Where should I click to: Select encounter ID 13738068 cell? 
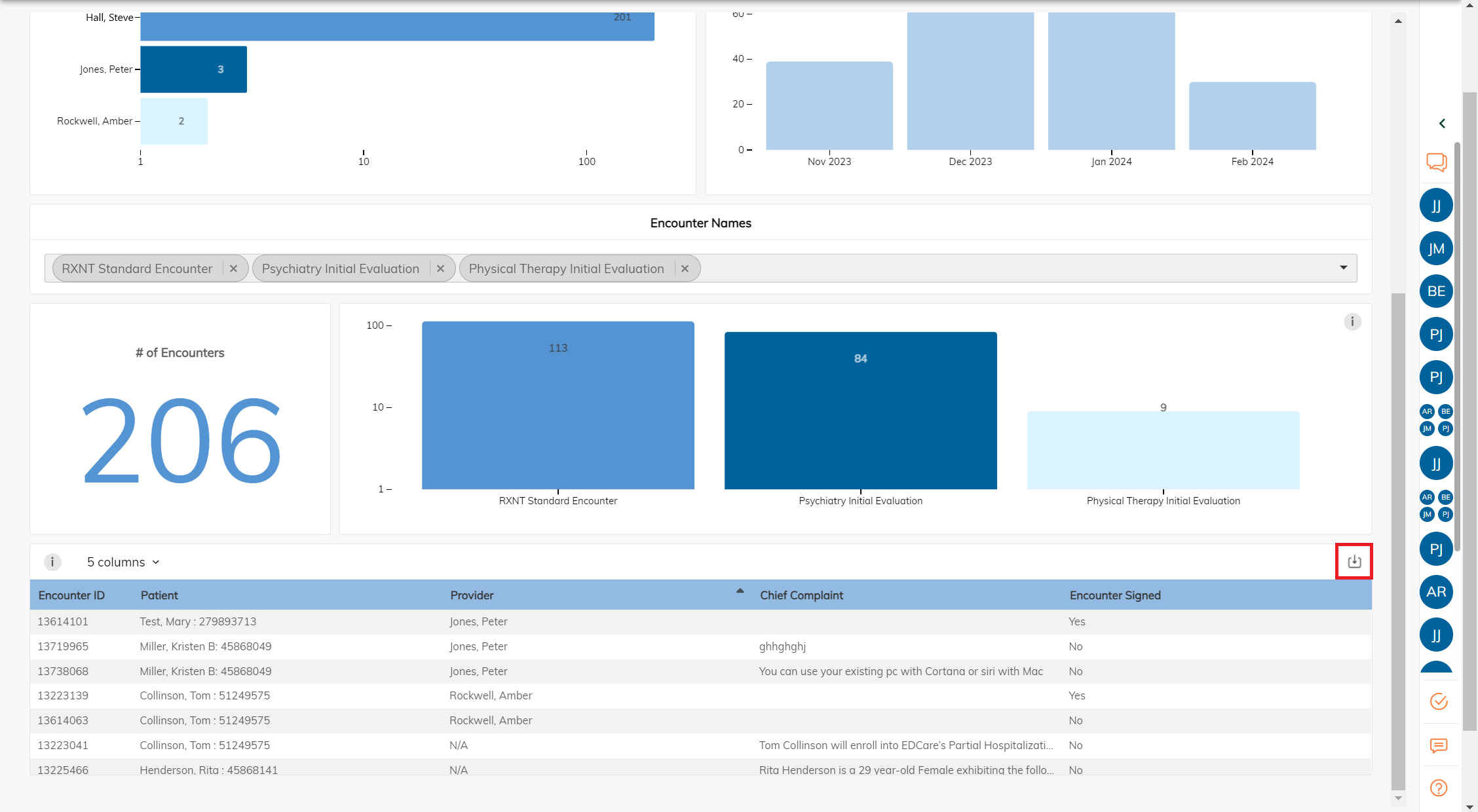(x=63, y=671)
